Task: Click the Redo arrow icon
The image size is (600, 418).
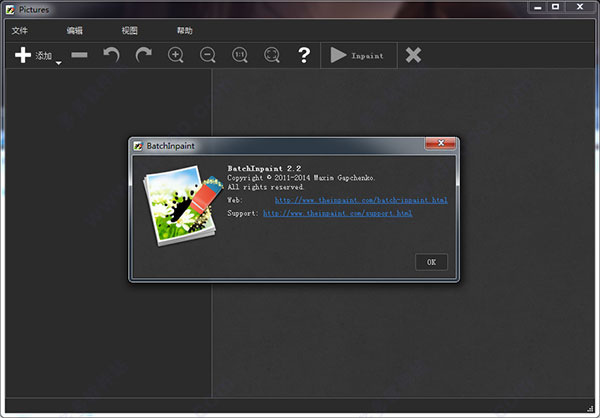Action: coord(143,55)
